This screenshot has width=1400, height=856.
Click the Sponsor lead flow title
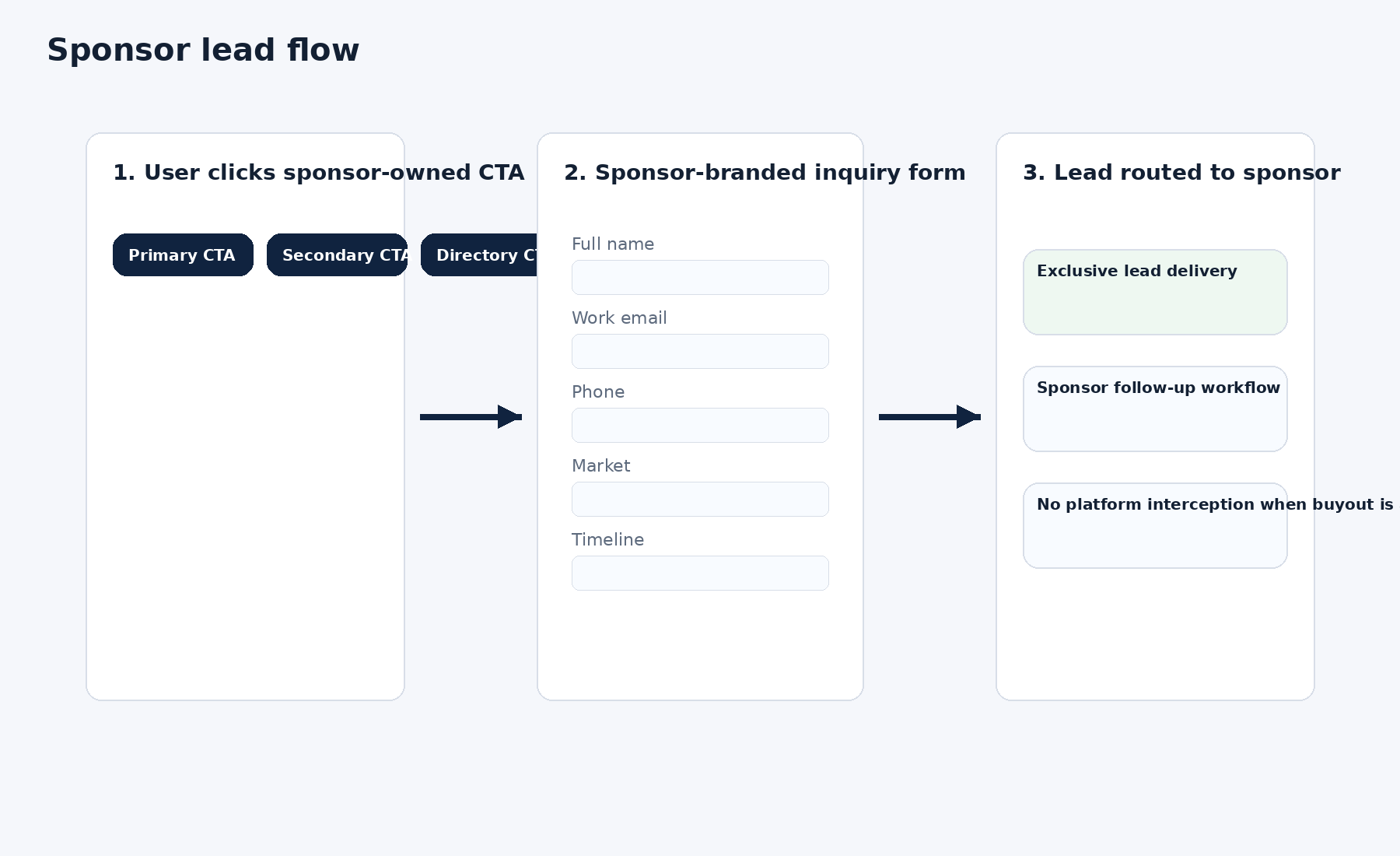pos(203,49)
